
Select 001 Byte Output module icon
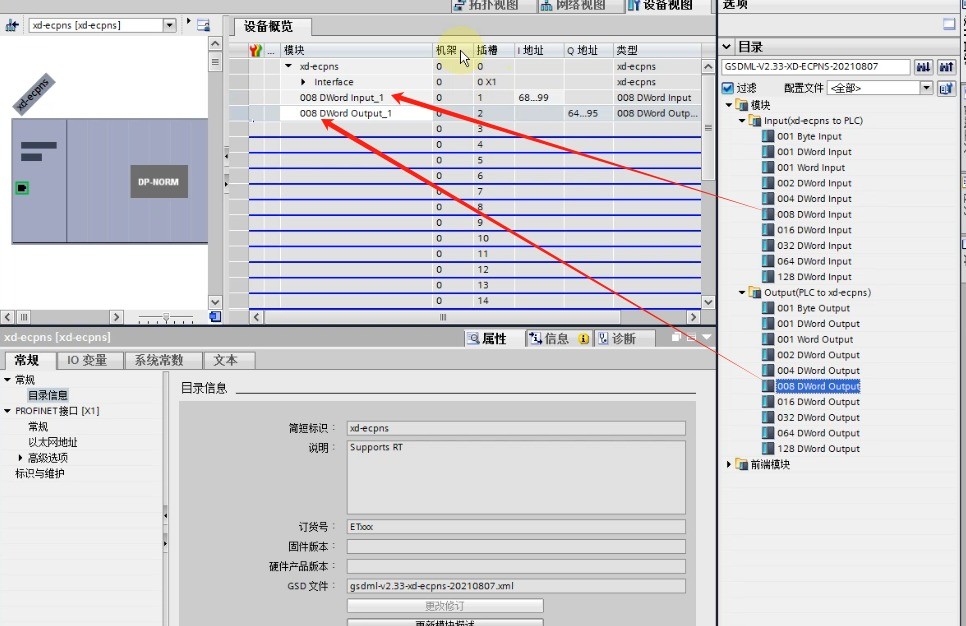coord(768,308)
